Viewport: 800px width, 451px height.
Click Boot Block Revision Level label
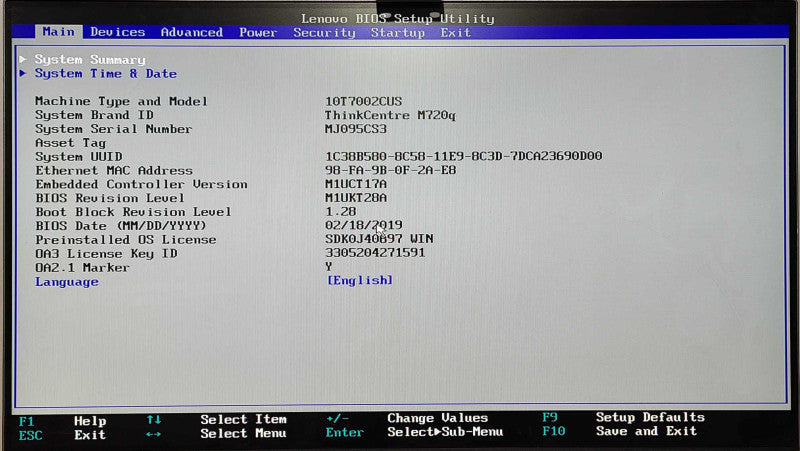coord(133,212)
